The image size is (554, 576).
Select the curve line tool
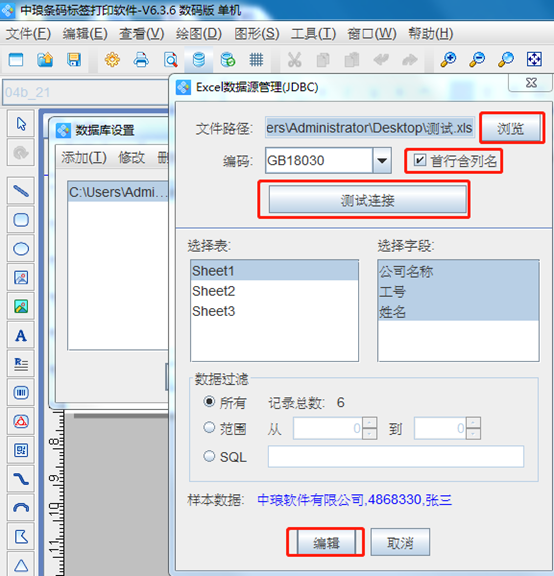[21, 479]
